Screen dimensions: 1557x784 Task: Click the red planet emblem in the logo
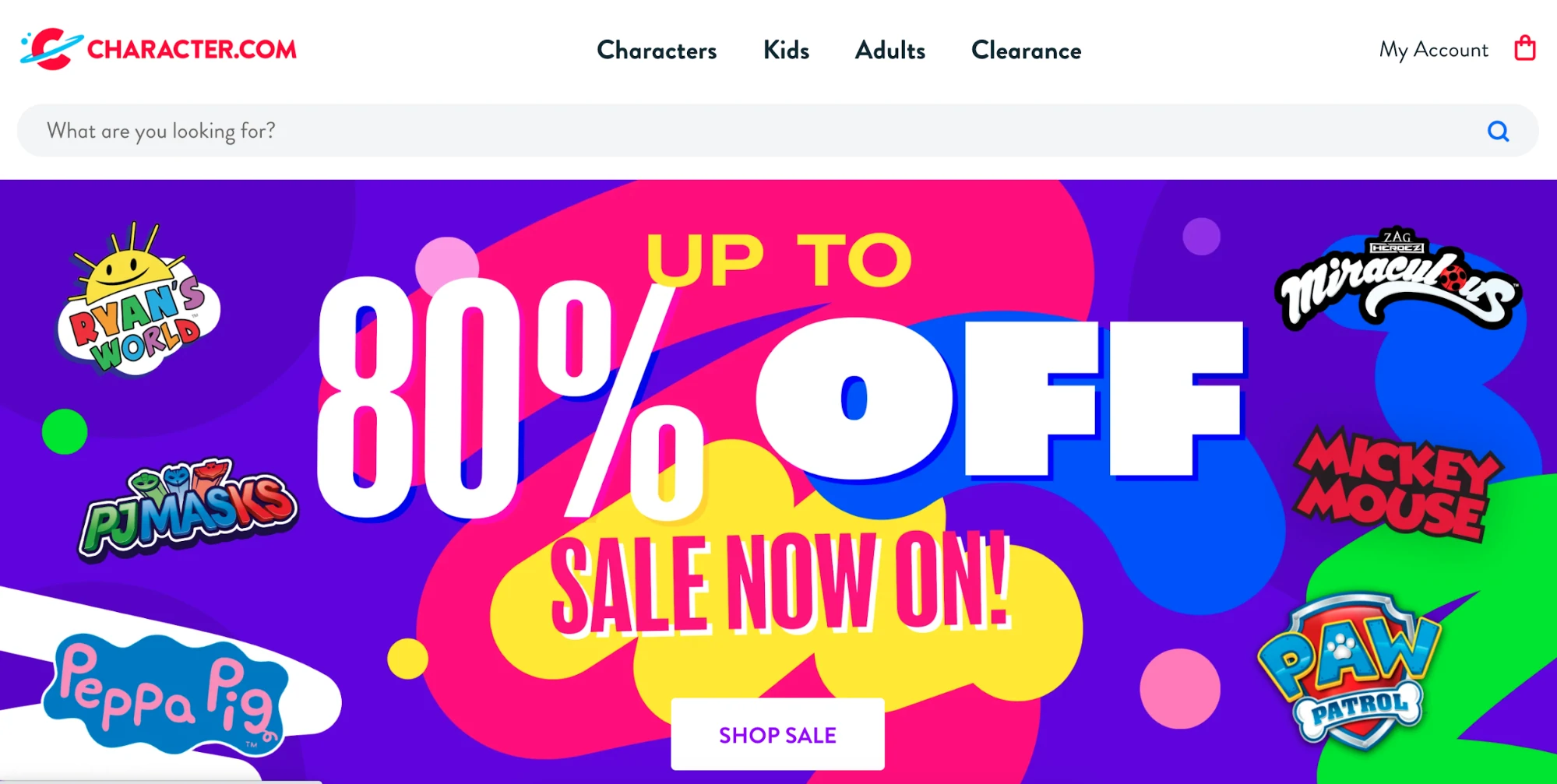pos(51,49)
